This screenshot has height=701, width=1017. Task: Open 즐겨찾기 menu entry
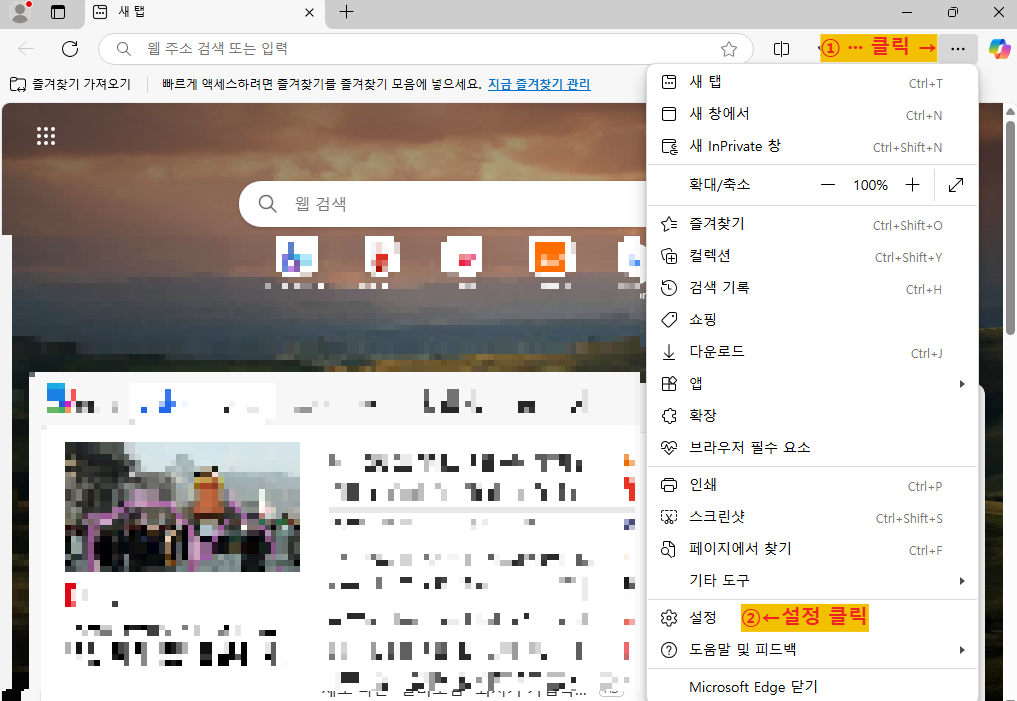click(x=812, y=224)
